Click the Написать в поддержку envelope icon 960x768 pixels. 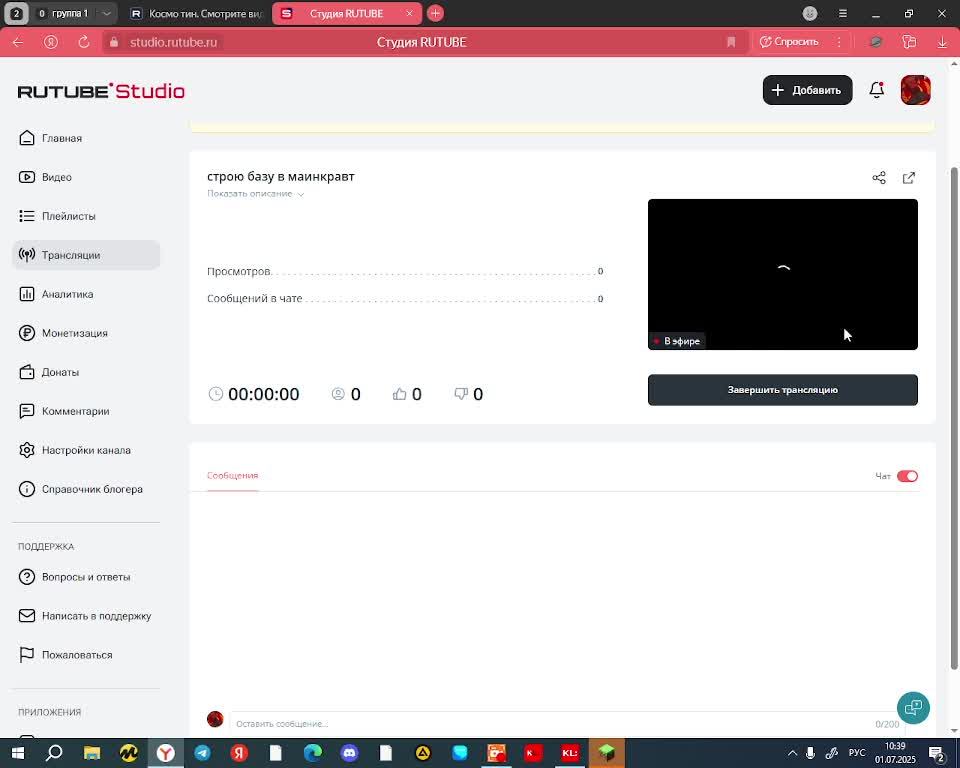[x=27, y=616]
